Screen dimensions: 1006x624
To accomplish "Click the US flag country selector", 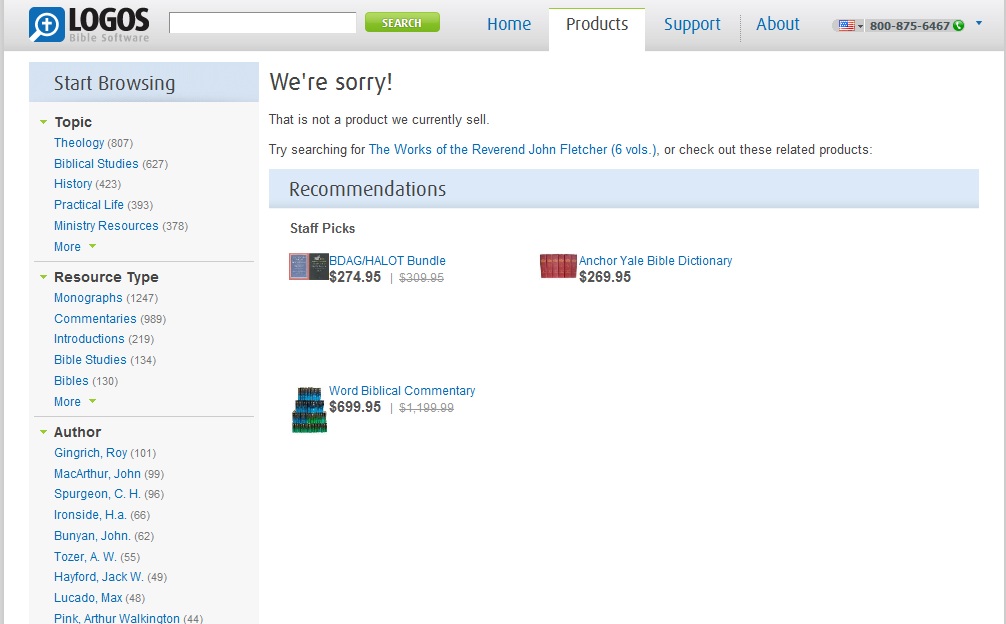I will coord(850,26).
